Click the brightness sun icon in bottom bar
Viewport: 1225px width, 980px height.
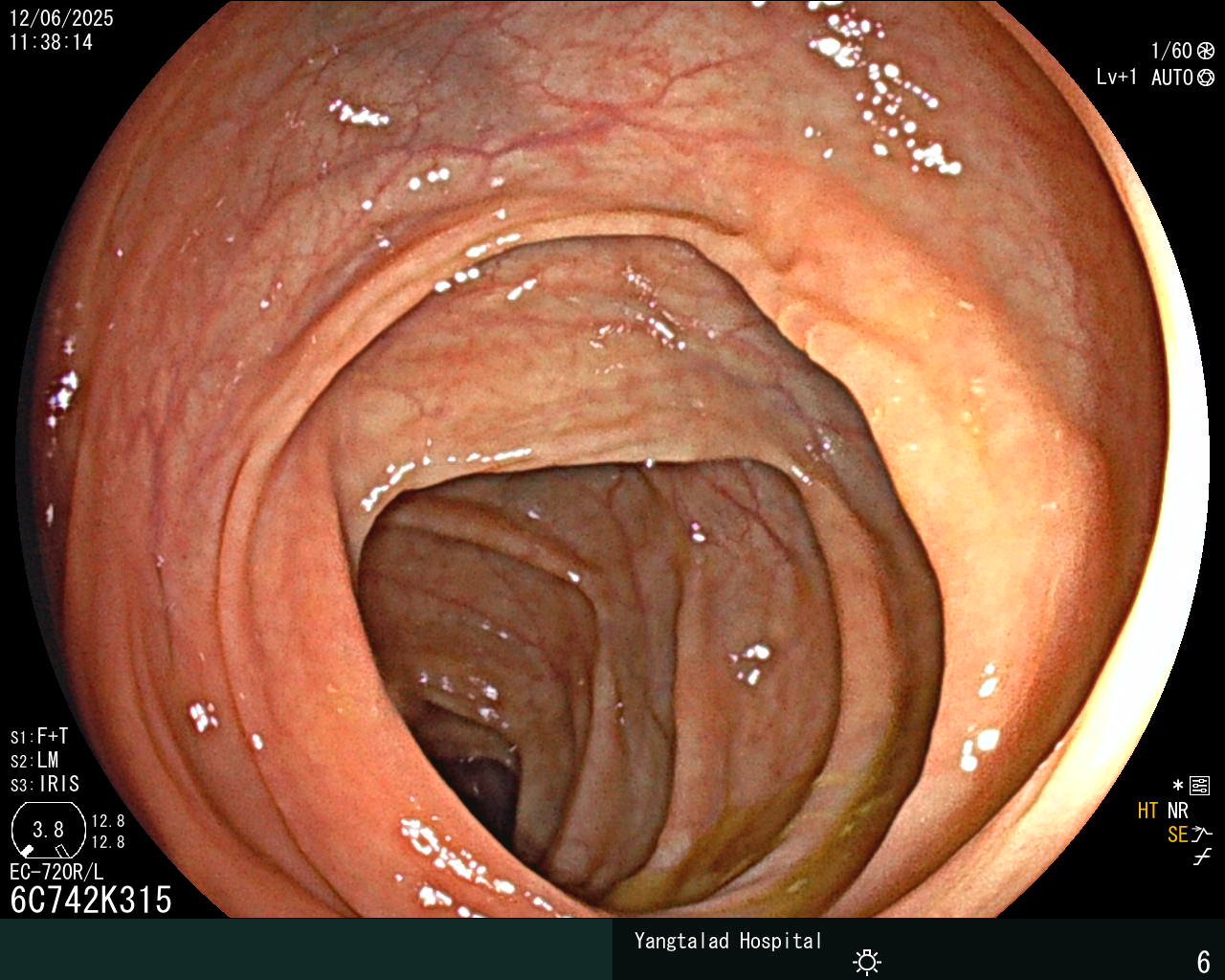pyautogui.click(x=867, y=961)
